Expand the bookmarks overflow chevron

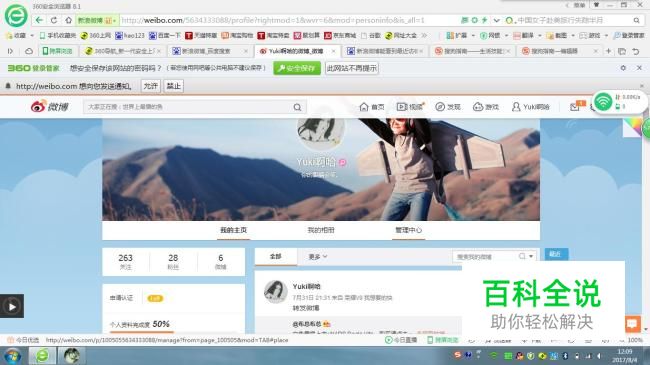coord(424,36)
